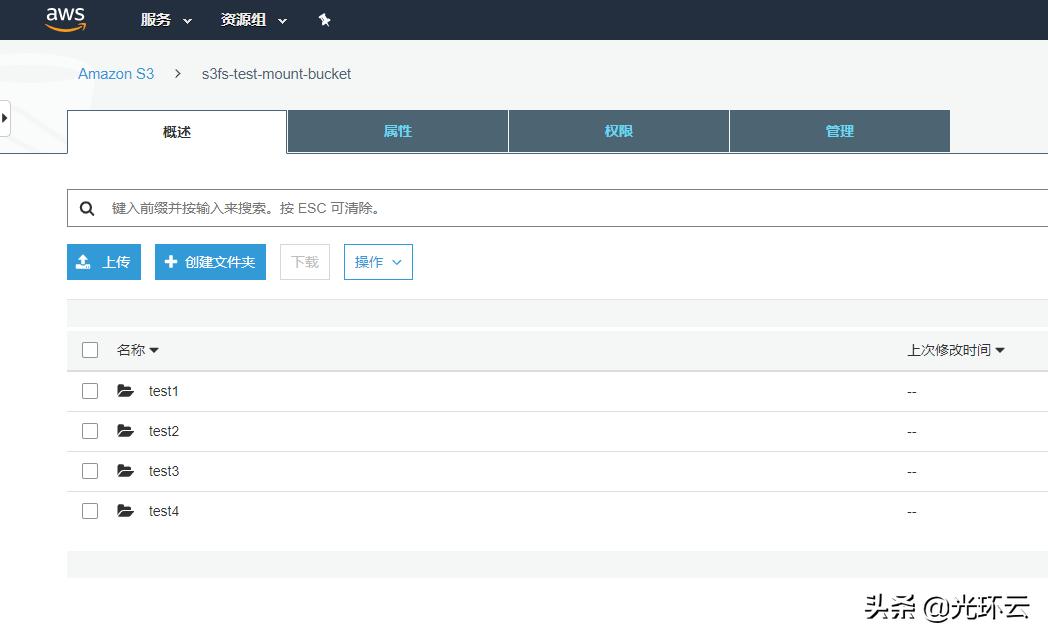The height and width of the screenshot is (639, 1048).
Task: Check the box for test1 folder
Action: pyautogui.click(x=90, y=391)
